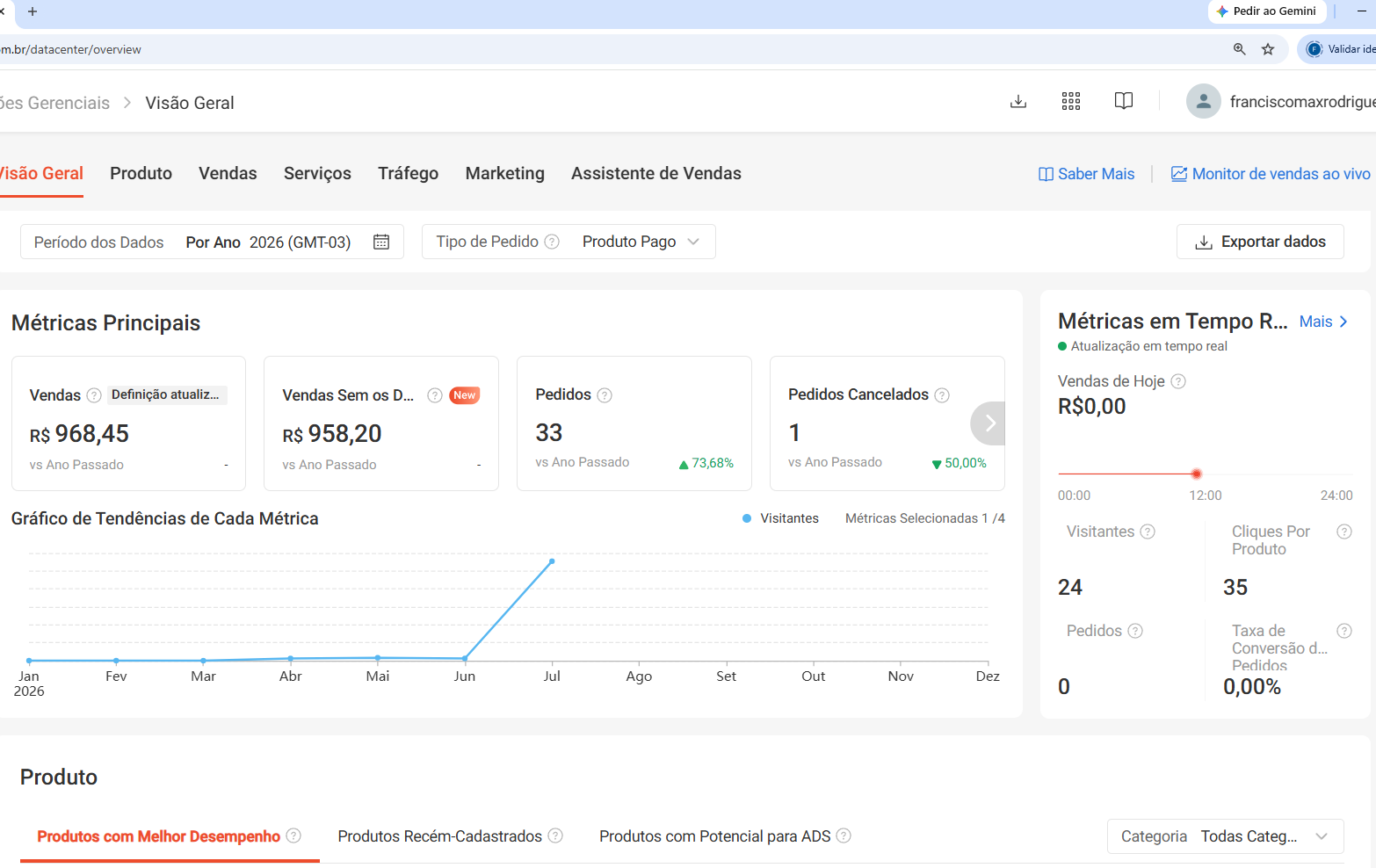Expand Métricas em Tempo Real via Mais
1376x868 pixels.
coord(1323,322)
